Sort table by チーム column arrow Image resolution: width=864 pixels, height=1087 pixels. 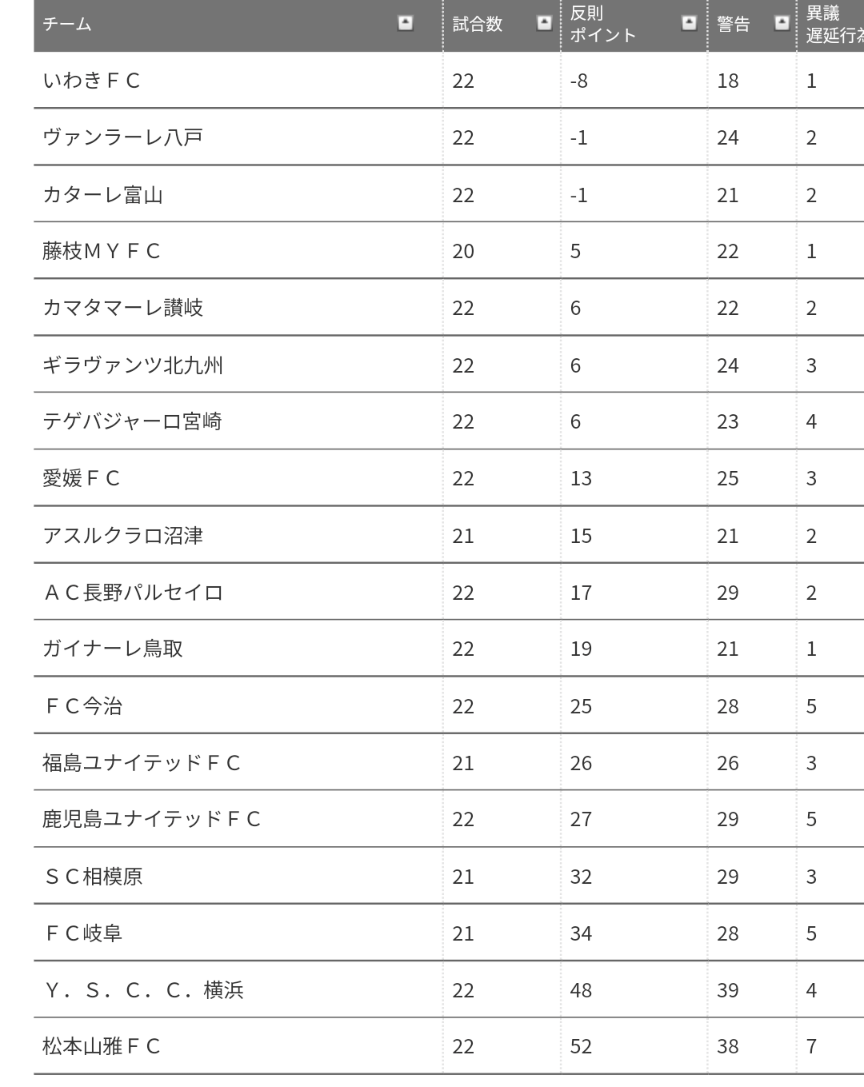[405, 24]
